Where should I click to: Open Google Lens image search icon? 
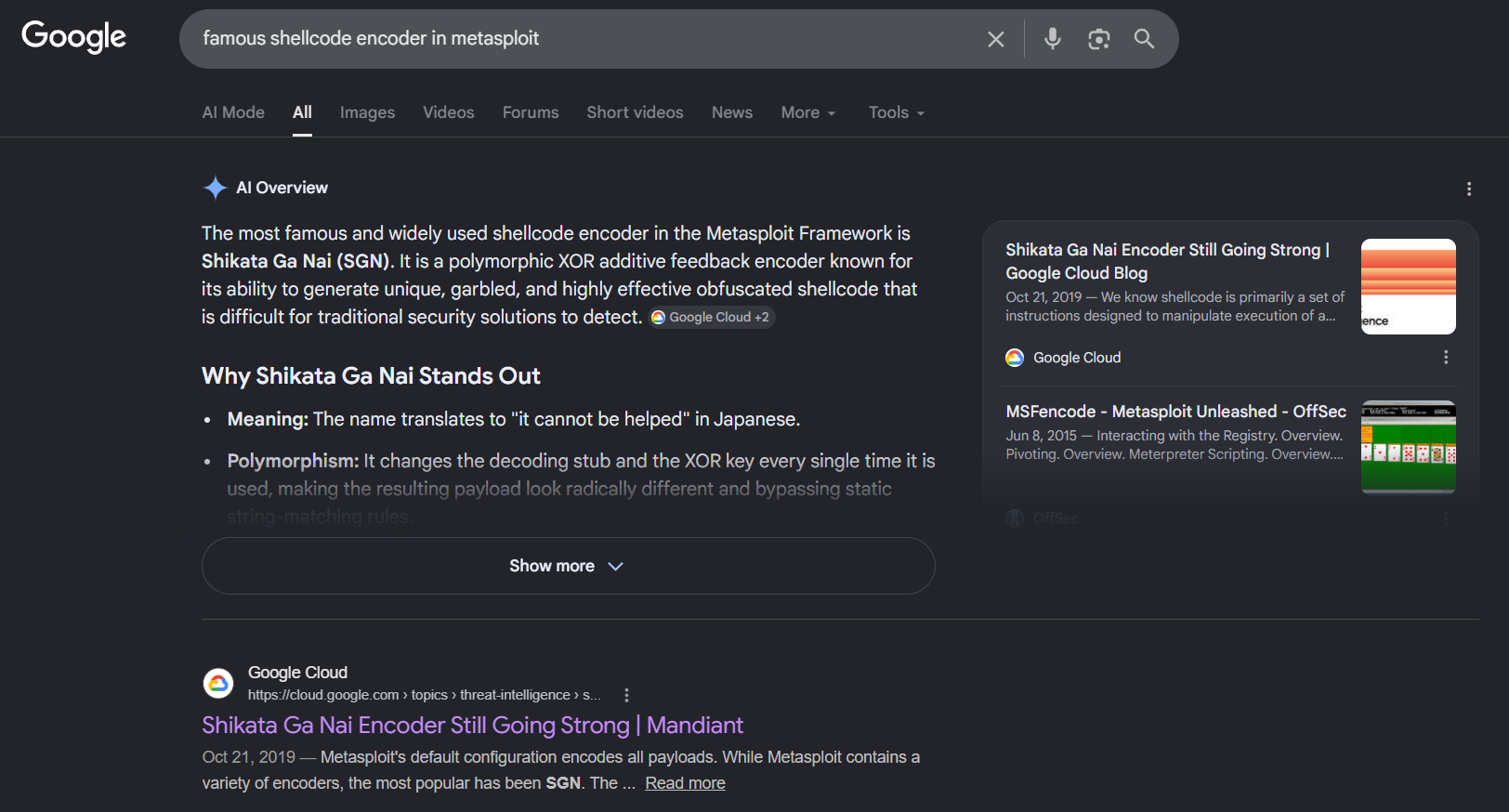tap(1099, 38)
